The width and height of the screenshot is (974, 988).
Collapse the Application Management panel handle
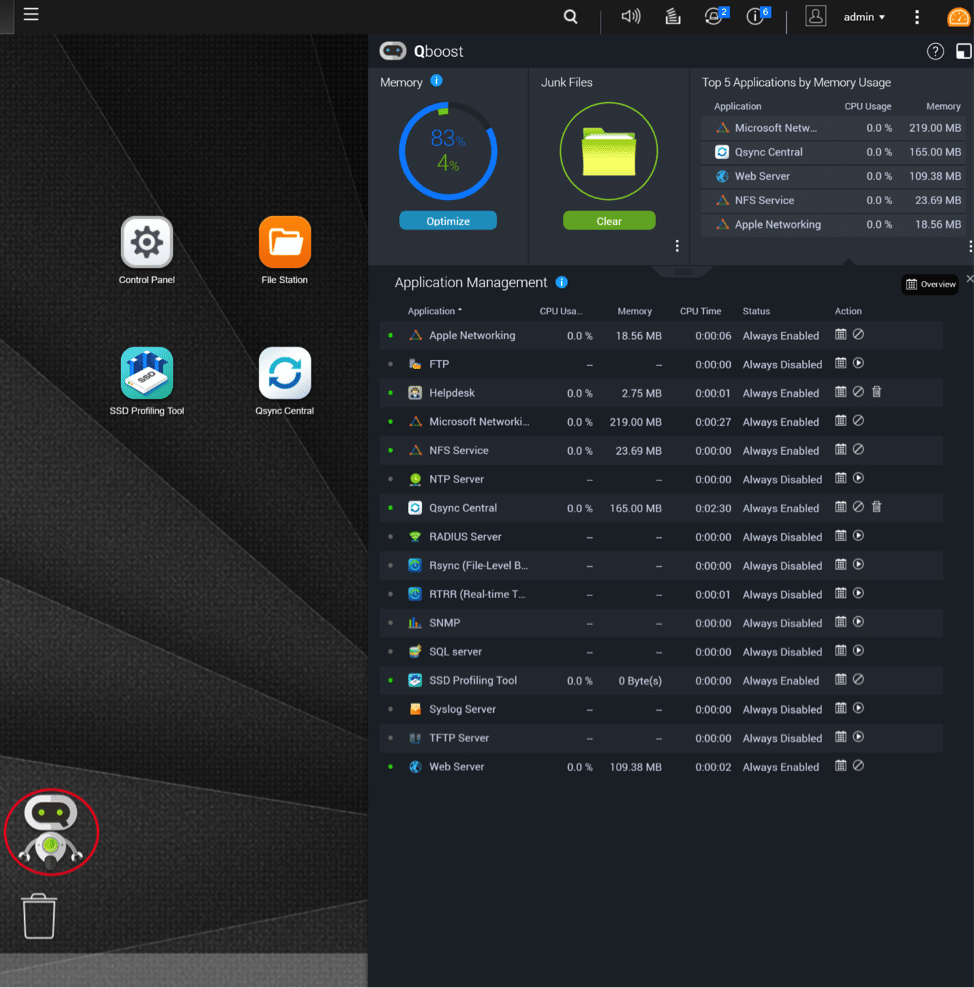683,272
